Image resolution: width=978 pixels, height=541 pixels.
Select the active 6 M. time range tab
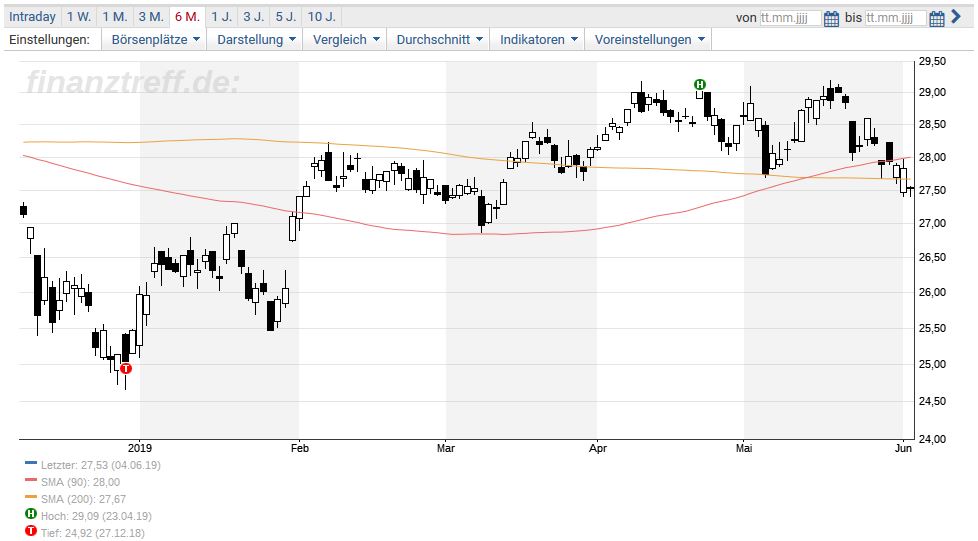pyautogui.click(x=187, y=17)
